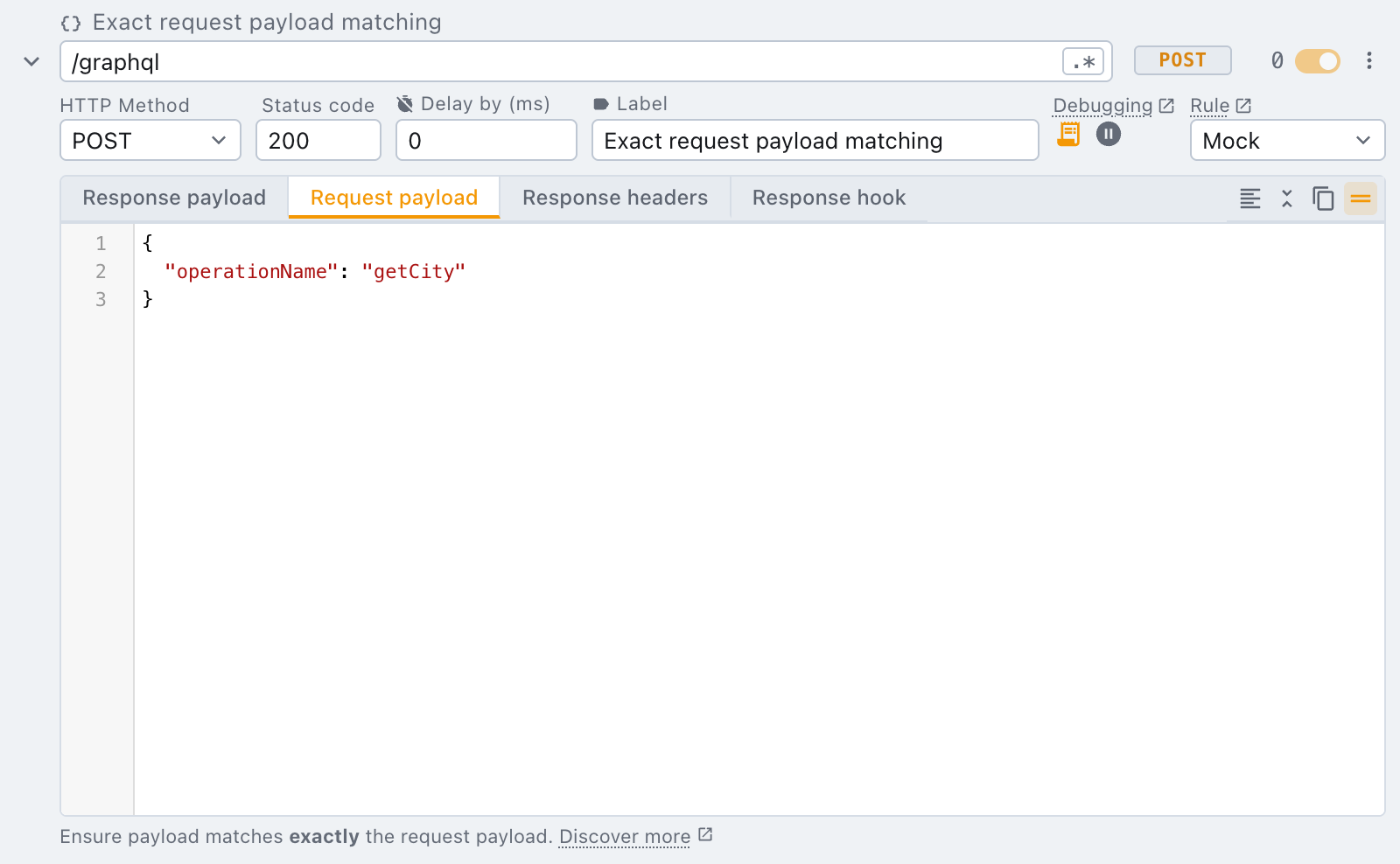1400x864 pixels.
Task: Toggle the orange logging debug icon
Action: point(1068,134)
